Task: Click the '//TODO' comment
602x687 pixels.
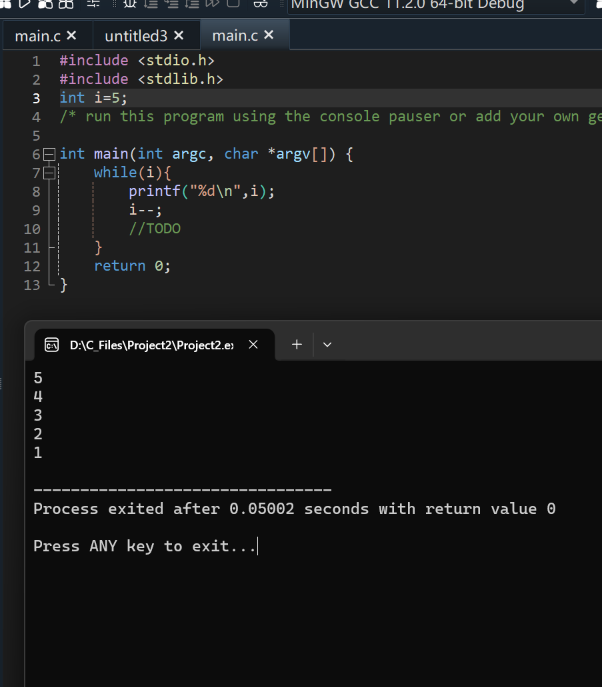Action: 155,229
